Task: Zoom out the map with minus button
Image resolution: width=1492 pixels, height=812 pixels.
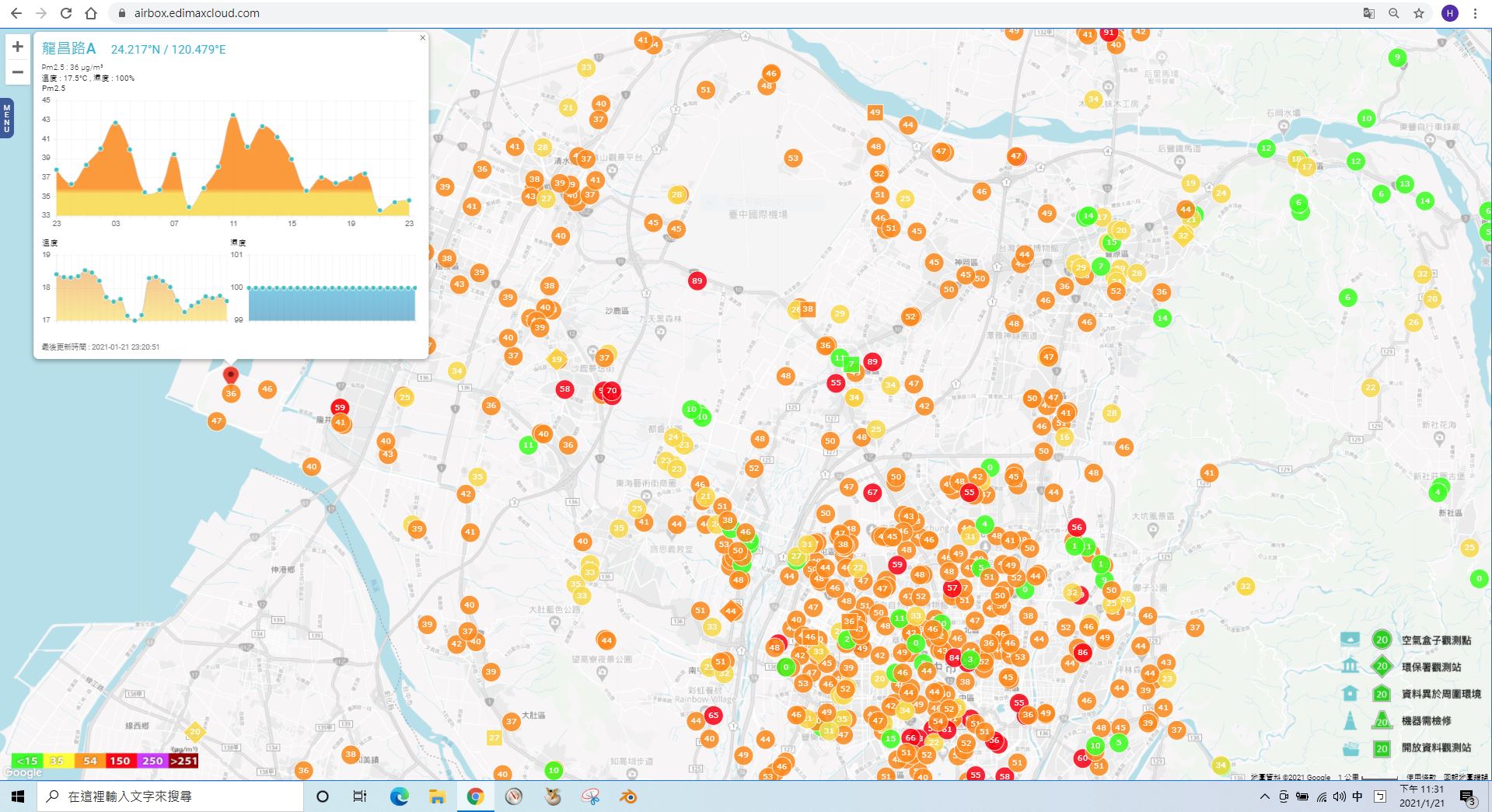Action: click(17, 72)
